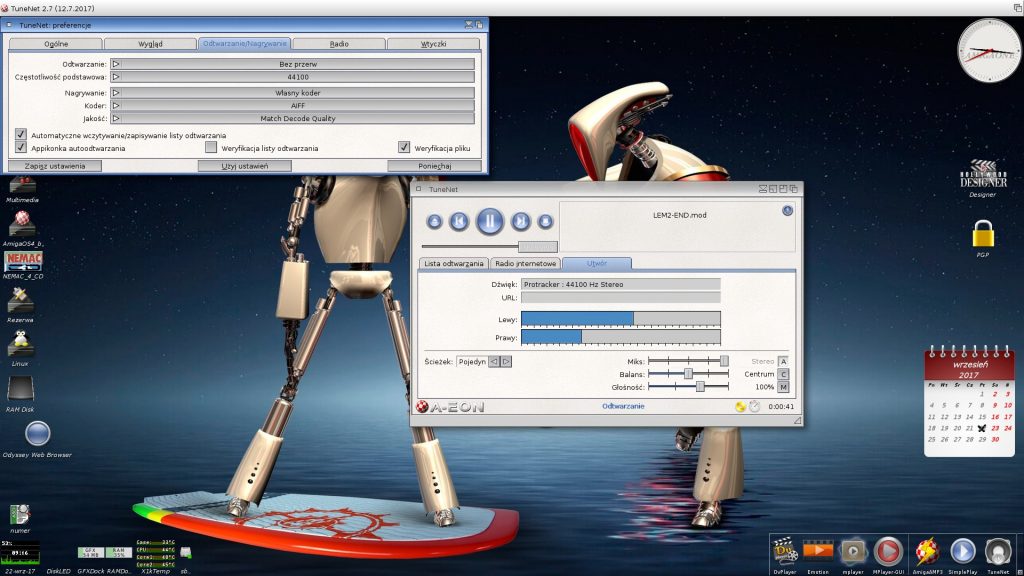Toggle the Stereo A button
1024x576 pixels.
(x=783, y=361)
